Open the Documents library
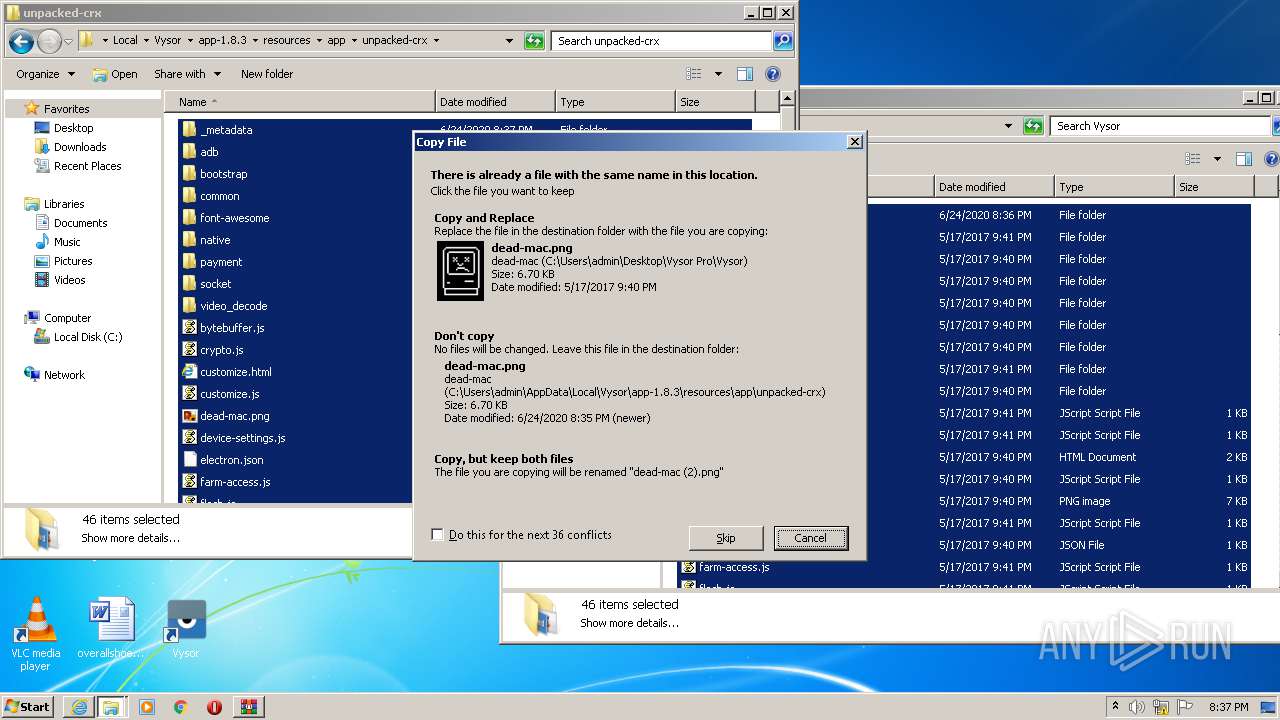 pos(80,223)
